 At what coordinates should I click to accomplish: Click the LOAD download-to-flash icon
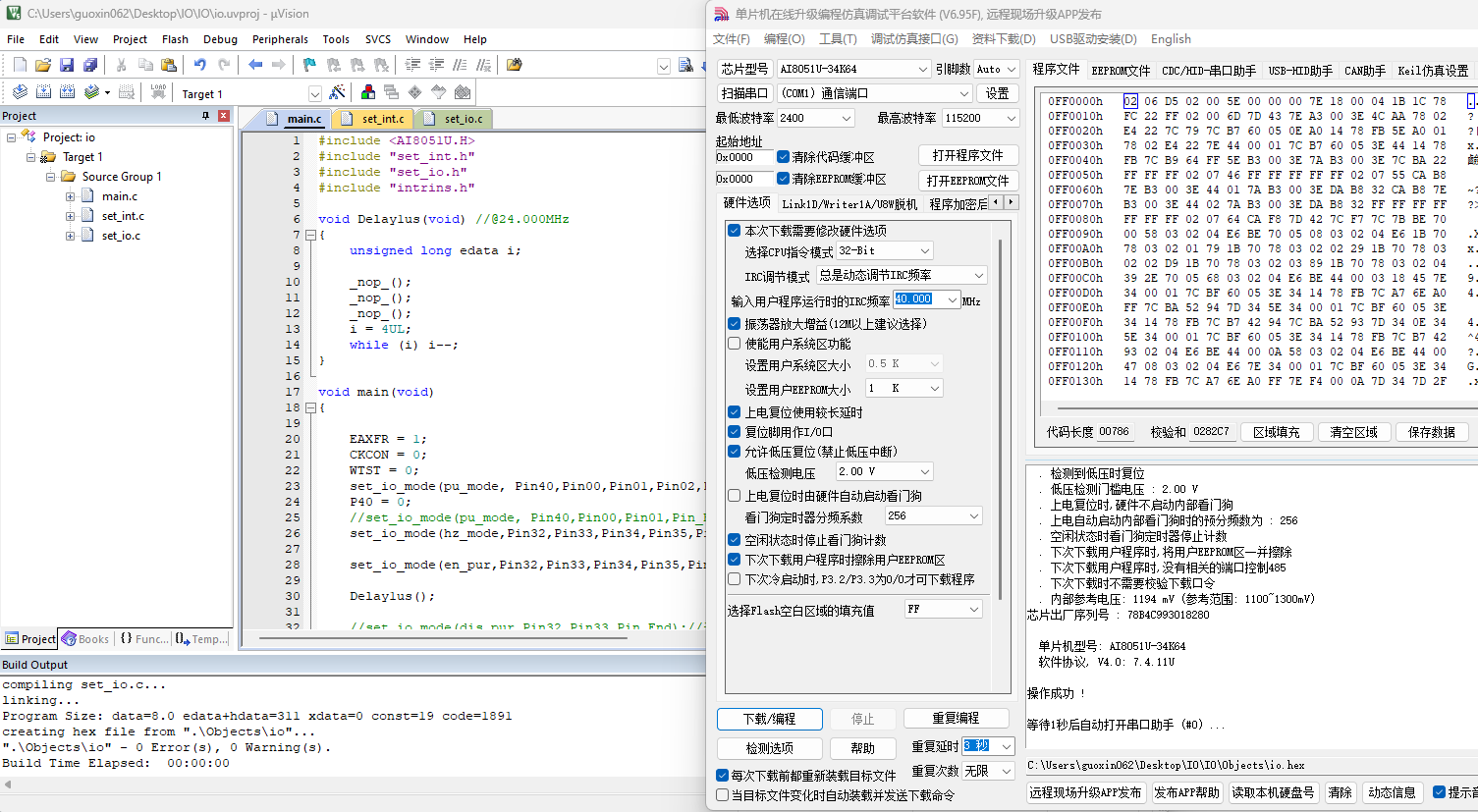158,92
